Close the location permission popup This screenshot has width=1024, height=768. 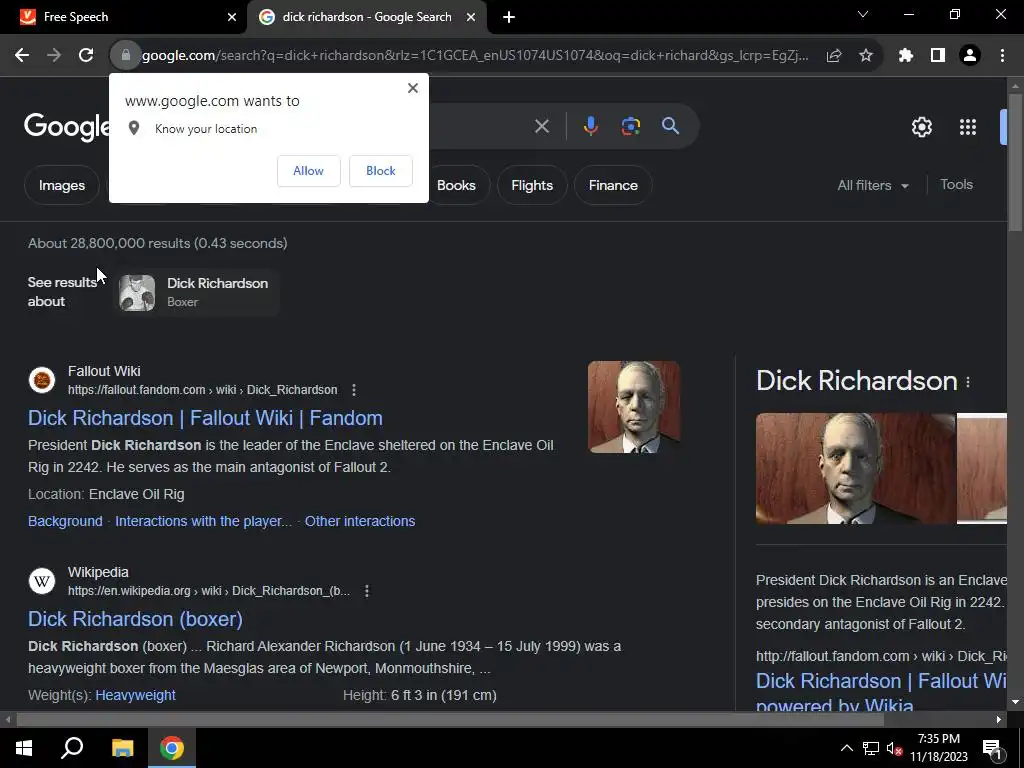click(412, 88)
